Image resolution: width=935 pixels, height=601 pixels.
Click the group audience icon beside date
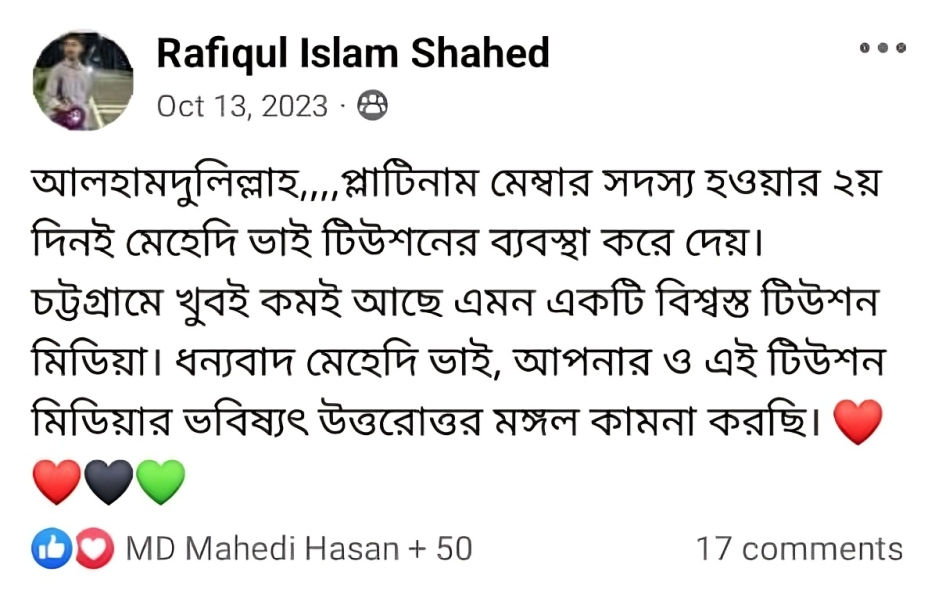click(x=372, y=106)
